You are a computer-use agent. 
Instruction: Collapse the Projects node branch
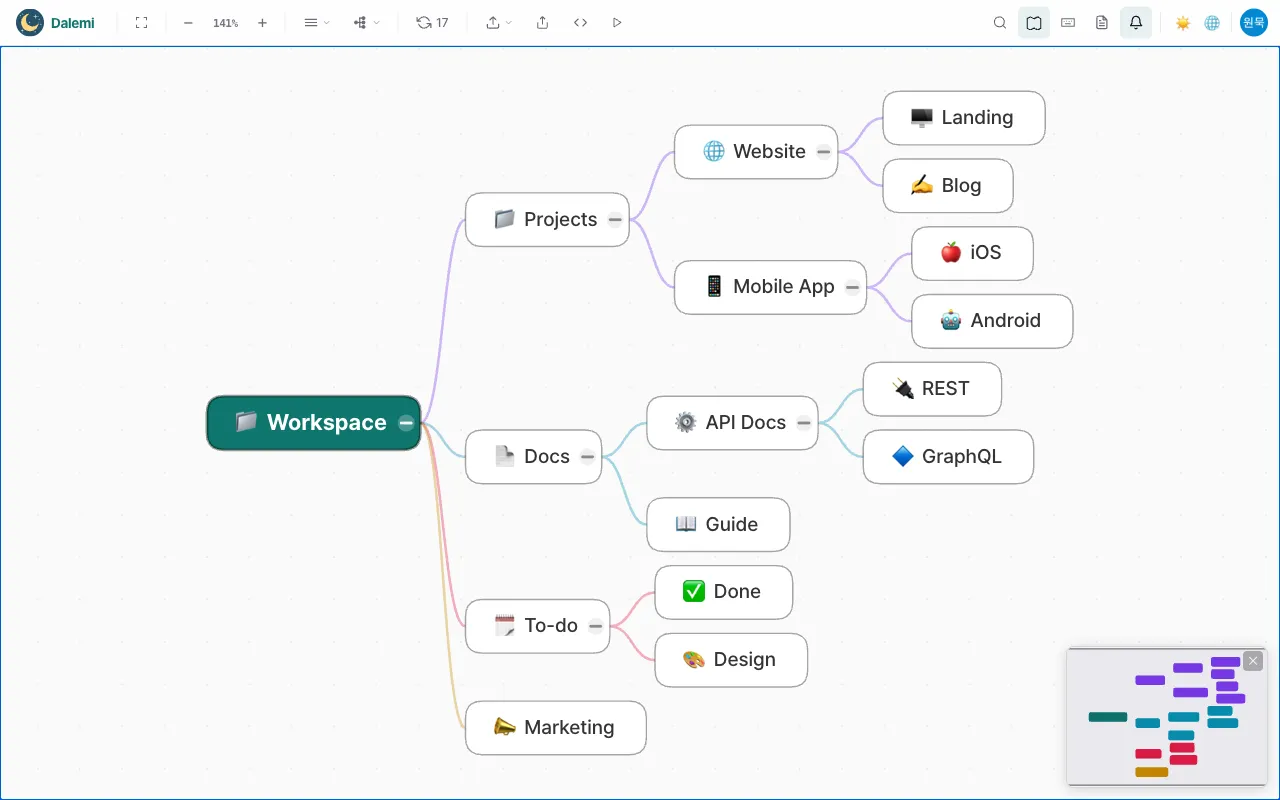[615, 220]
